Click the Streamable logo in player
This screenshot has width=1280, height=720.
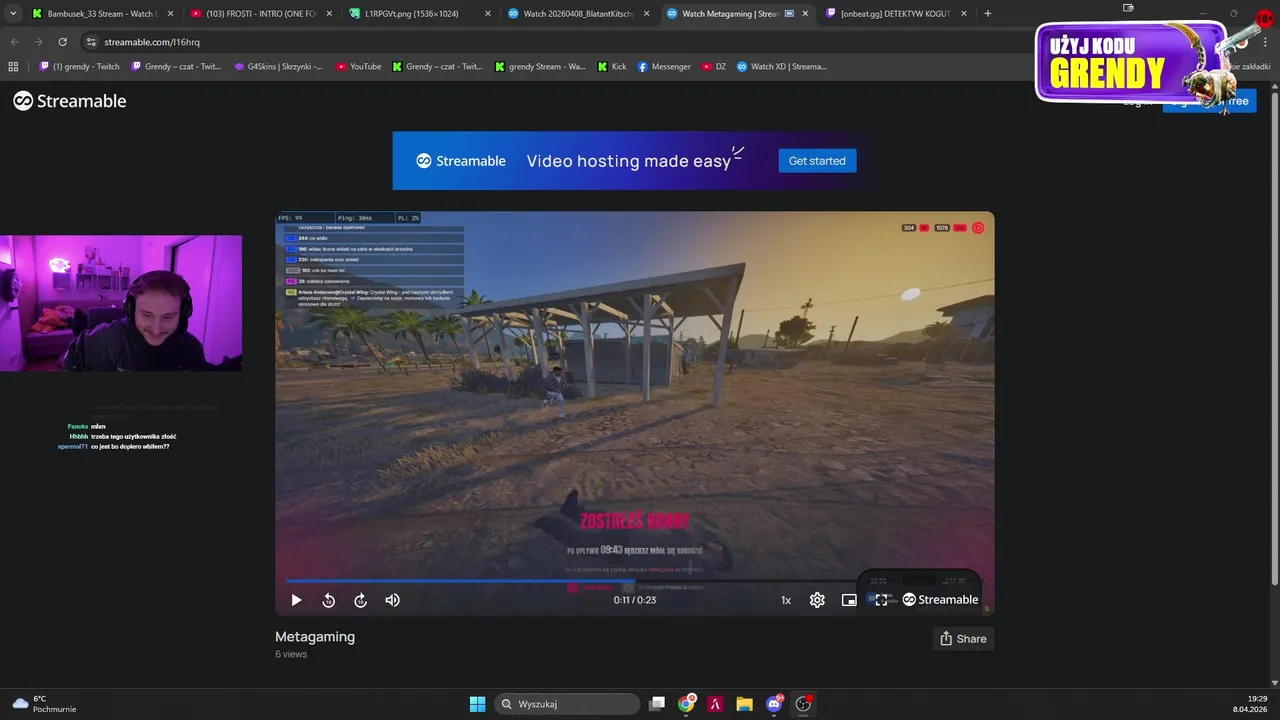[940, 600]
